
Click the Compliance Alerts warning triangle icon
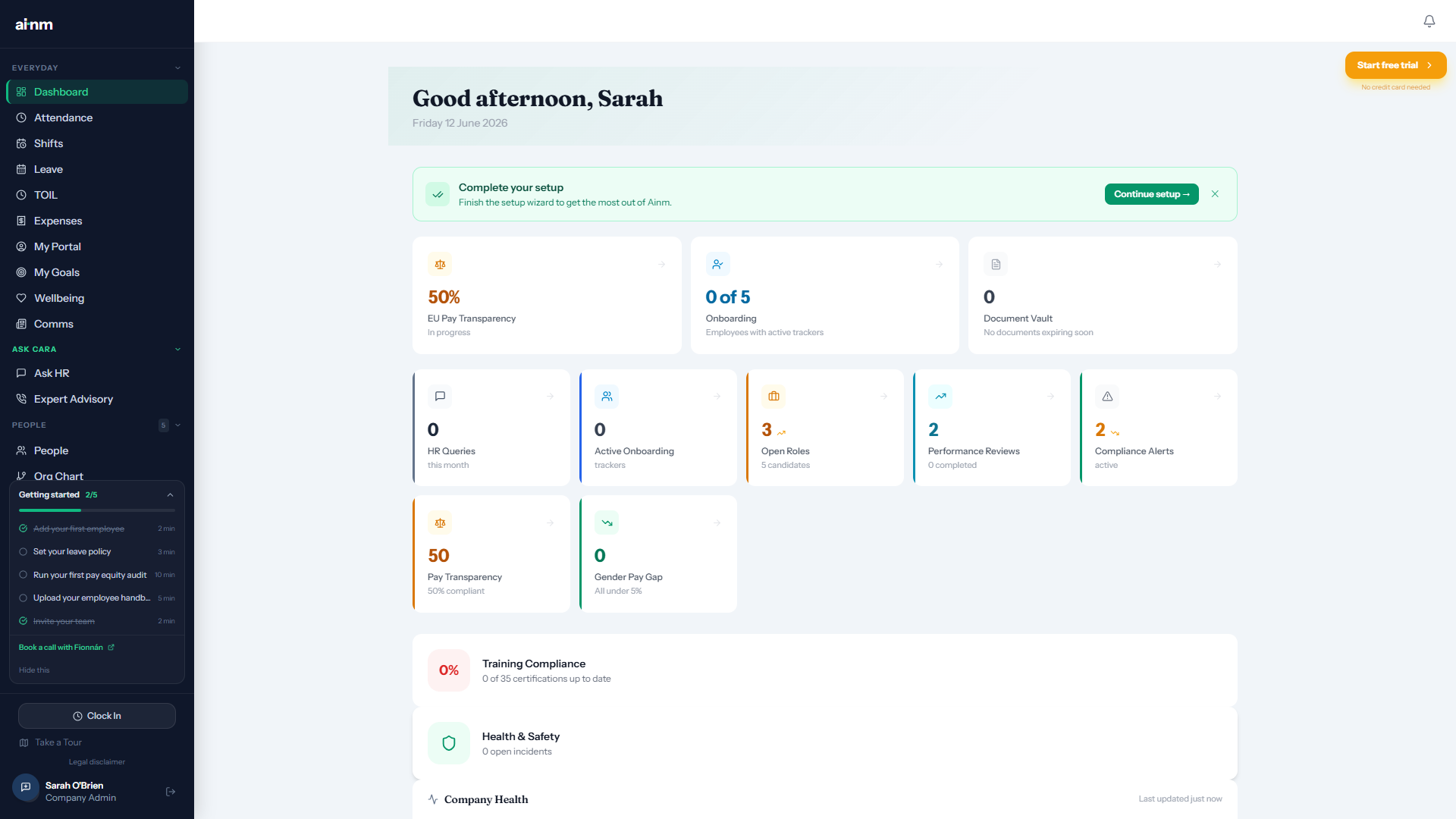tap(1107, 396)
